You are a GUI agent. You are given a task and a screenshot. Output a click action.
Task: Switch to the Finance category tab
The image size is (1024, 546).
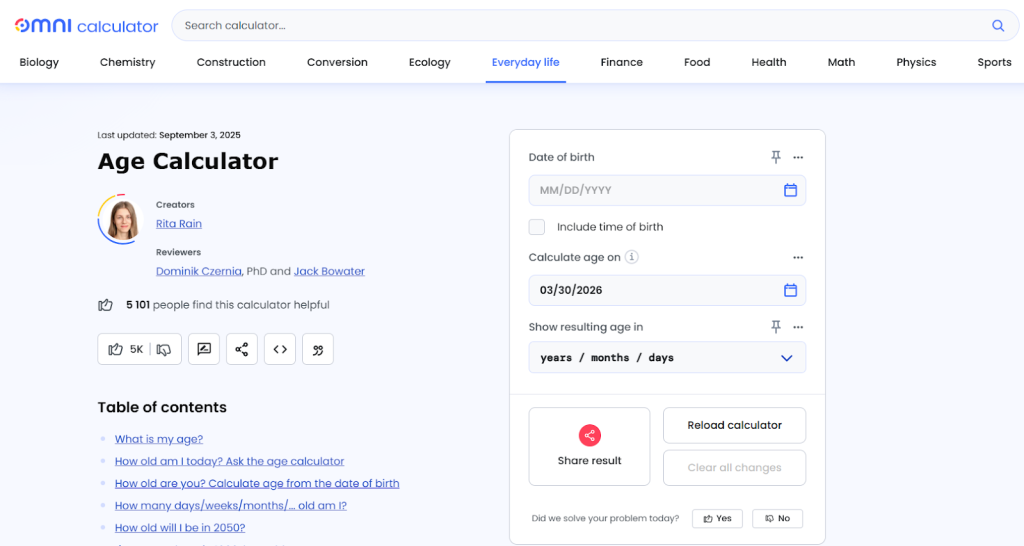[x=621, y=62]
